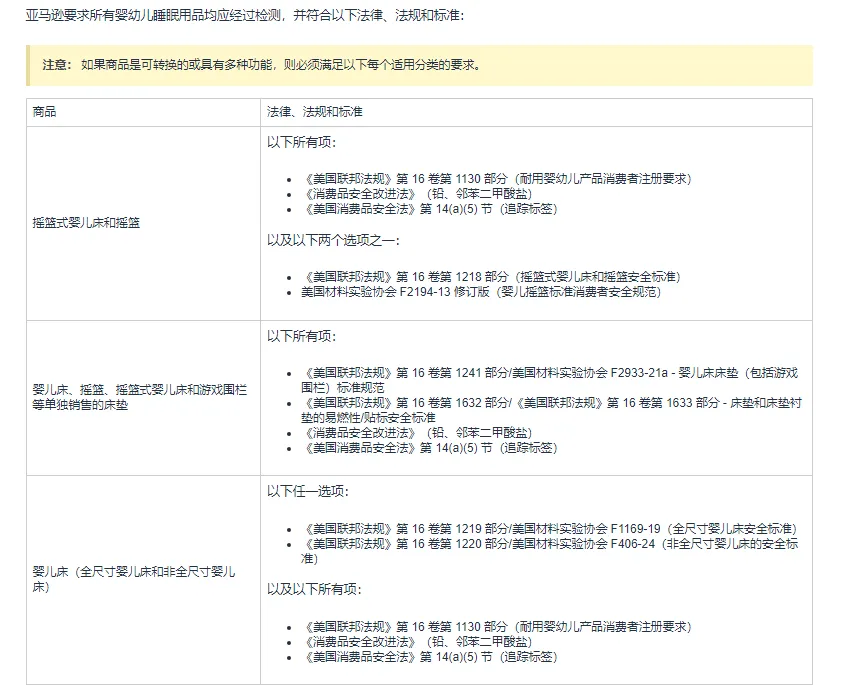This screenshot has height=685, width=868.
Task: Click the intro sentence about 亚马逊要求所有婴幼儿睡眠用品
Action: [245, 16]
